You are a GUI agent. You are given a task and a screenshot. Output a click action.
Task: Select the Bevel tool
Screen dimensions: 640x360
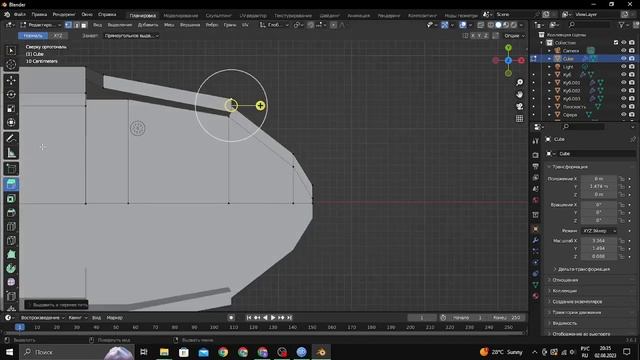point(11,212)
